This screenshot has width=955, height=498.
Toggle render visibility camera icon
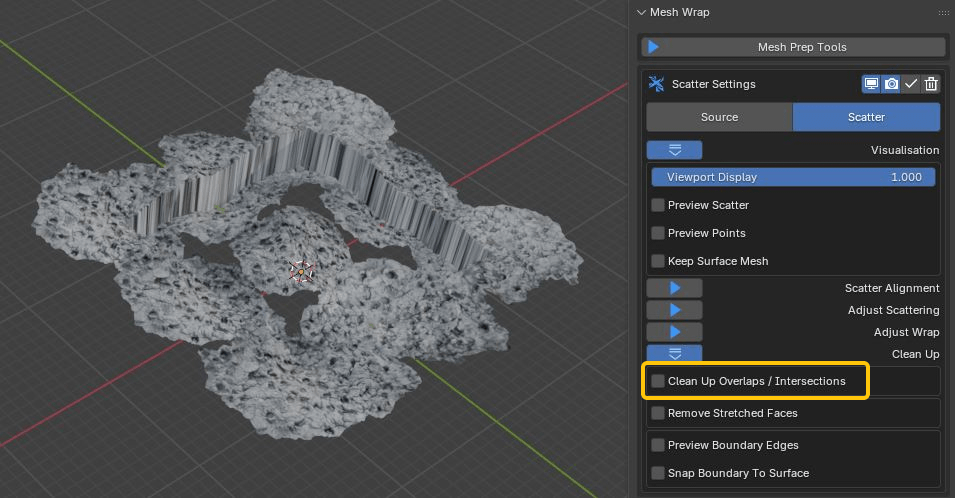click(x=891, y=84)
